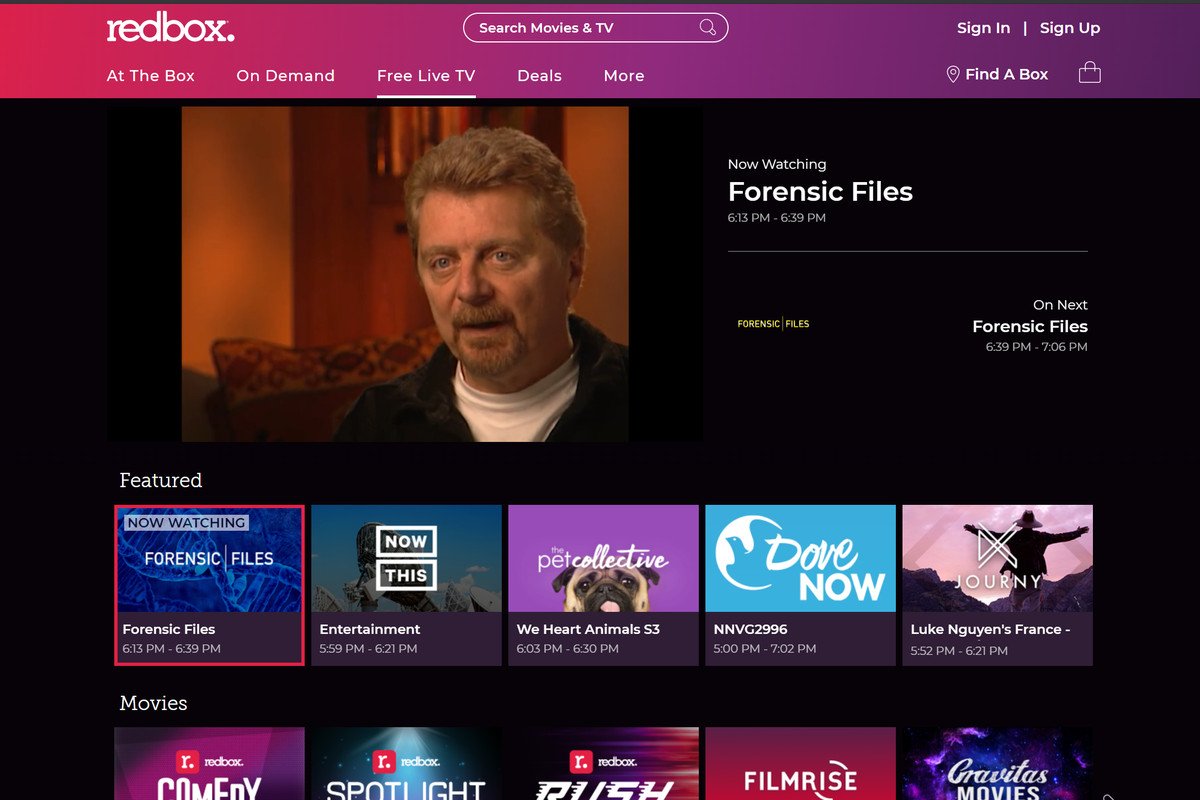
Task: Open the Redbox Spotlight movie channel
Action: coord(406,764)
